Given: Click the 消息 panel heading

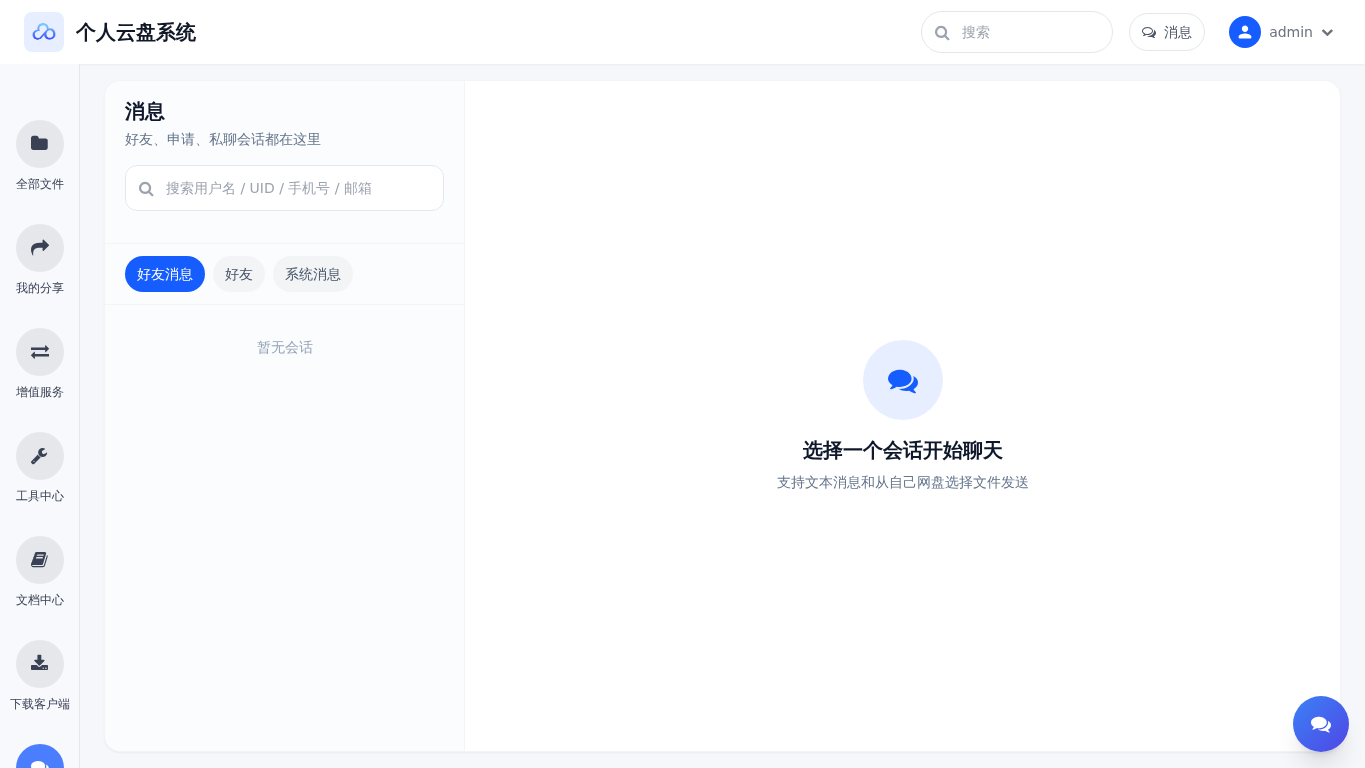Looking at the screenshot, I should (145, 111).
